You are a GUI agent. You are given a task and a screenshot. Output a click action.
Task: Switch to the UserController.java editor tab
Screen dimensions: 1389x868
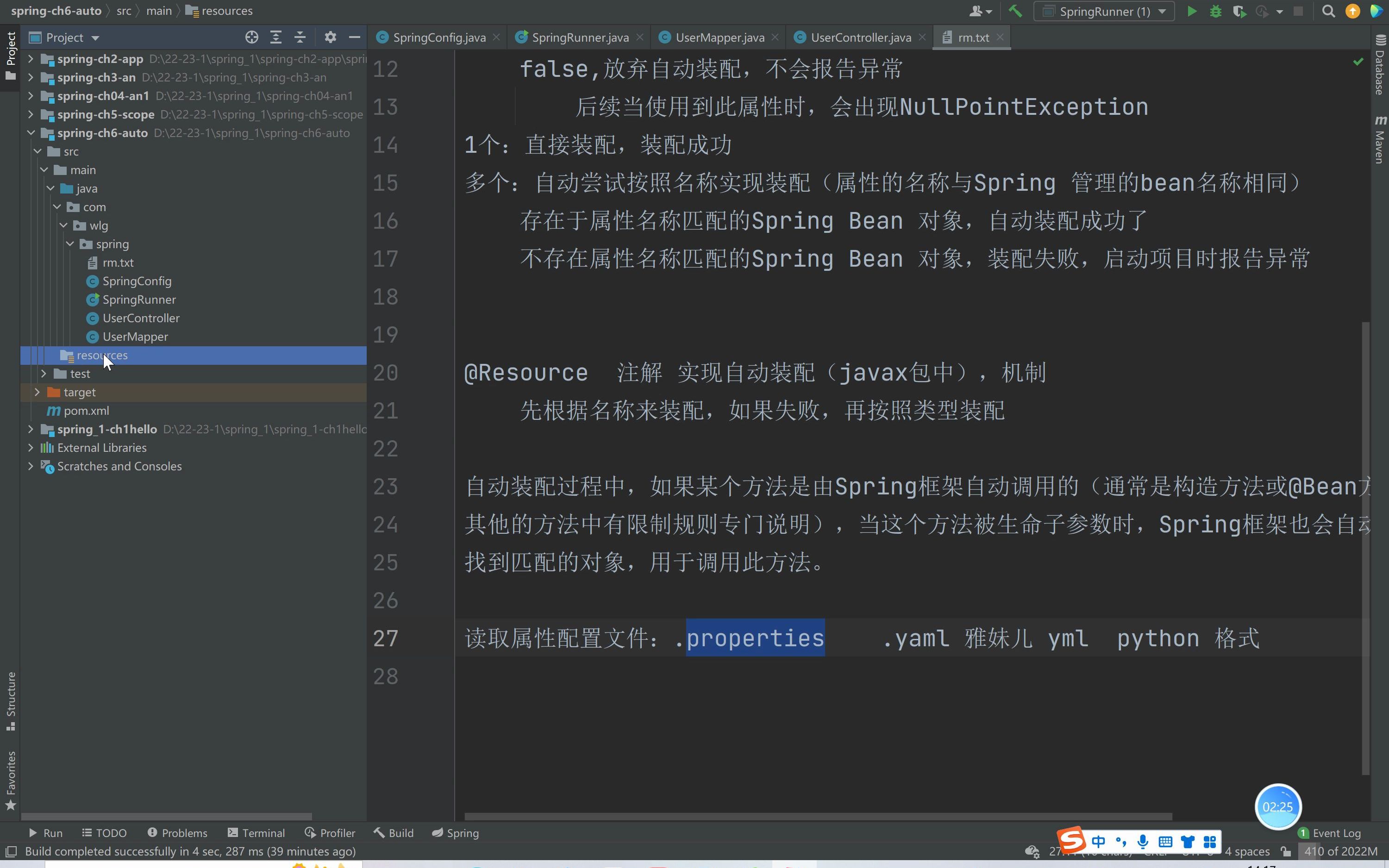point(860,37)
